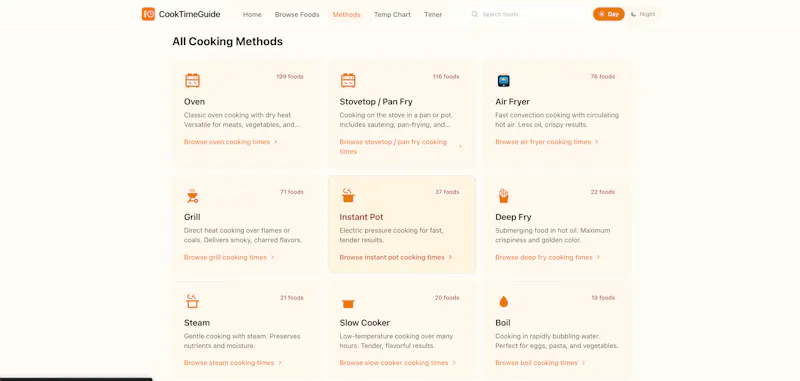The width and height of the screenshot is (800, 381).
Task: Click the Stovetop / Pan Fry title
Action: click(376, 101)
